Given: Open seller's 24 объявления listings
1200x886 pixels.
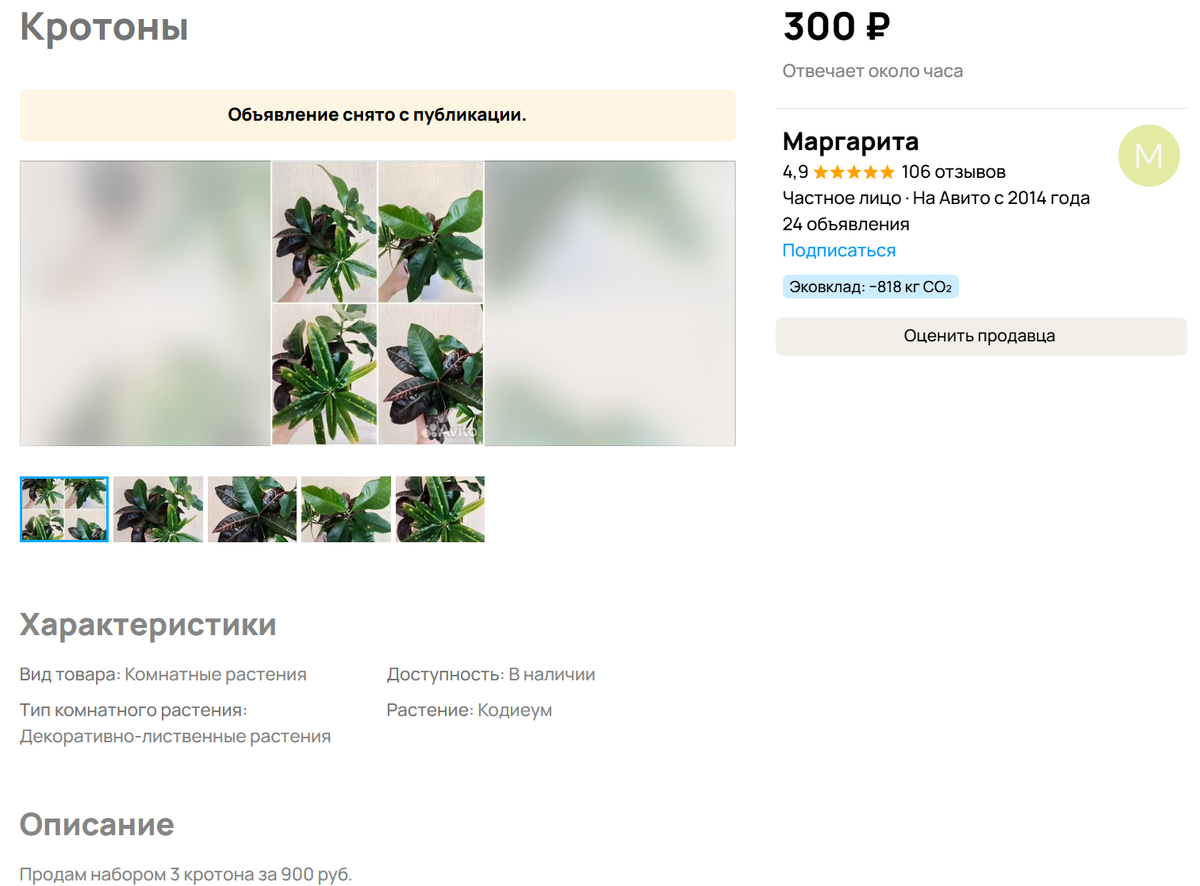Looking at the screenshot, I should (x=846, y=224).
